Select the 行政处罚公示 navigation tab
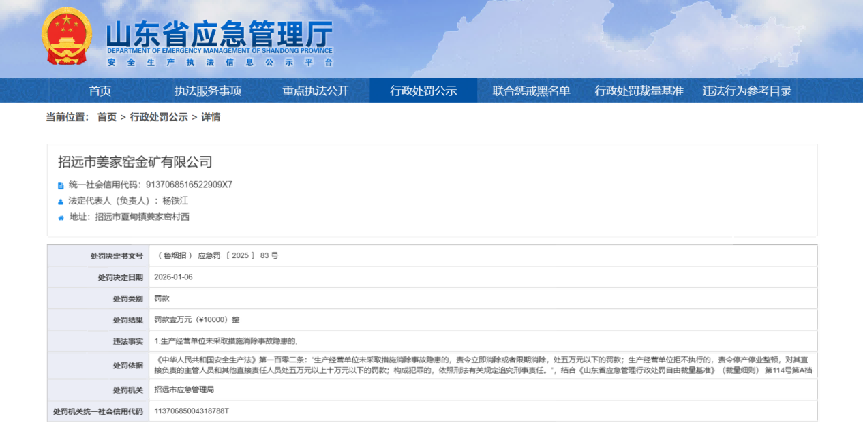Screen dimensions: 863x429 coord(423,91)
